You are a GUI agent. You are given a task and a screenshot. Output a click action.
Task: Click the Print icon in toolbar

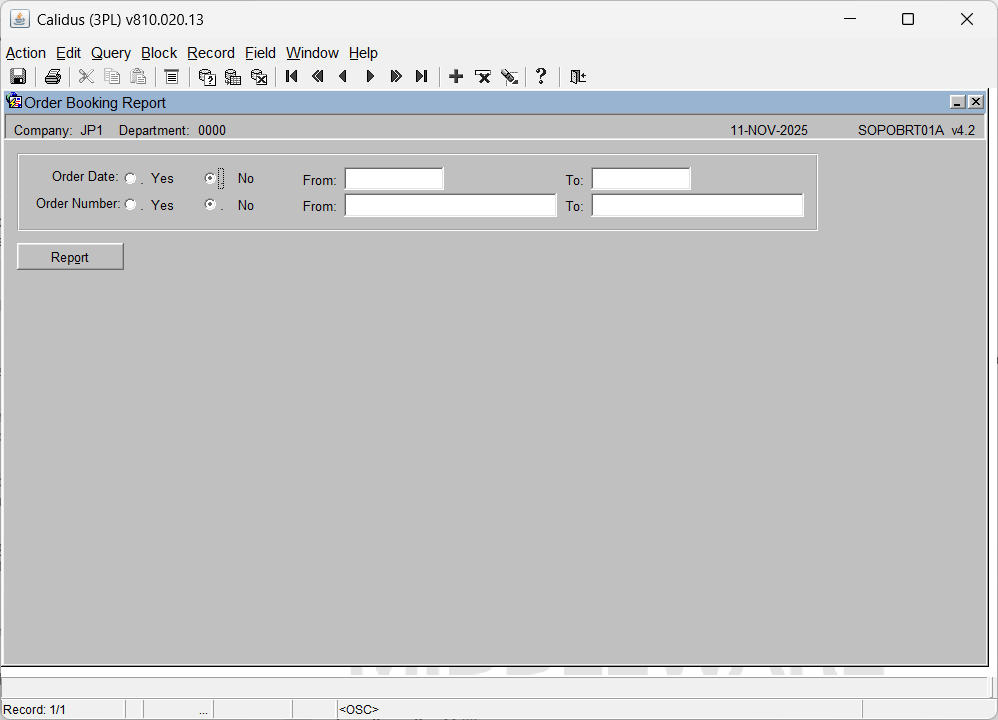click(x=53, y=77)
